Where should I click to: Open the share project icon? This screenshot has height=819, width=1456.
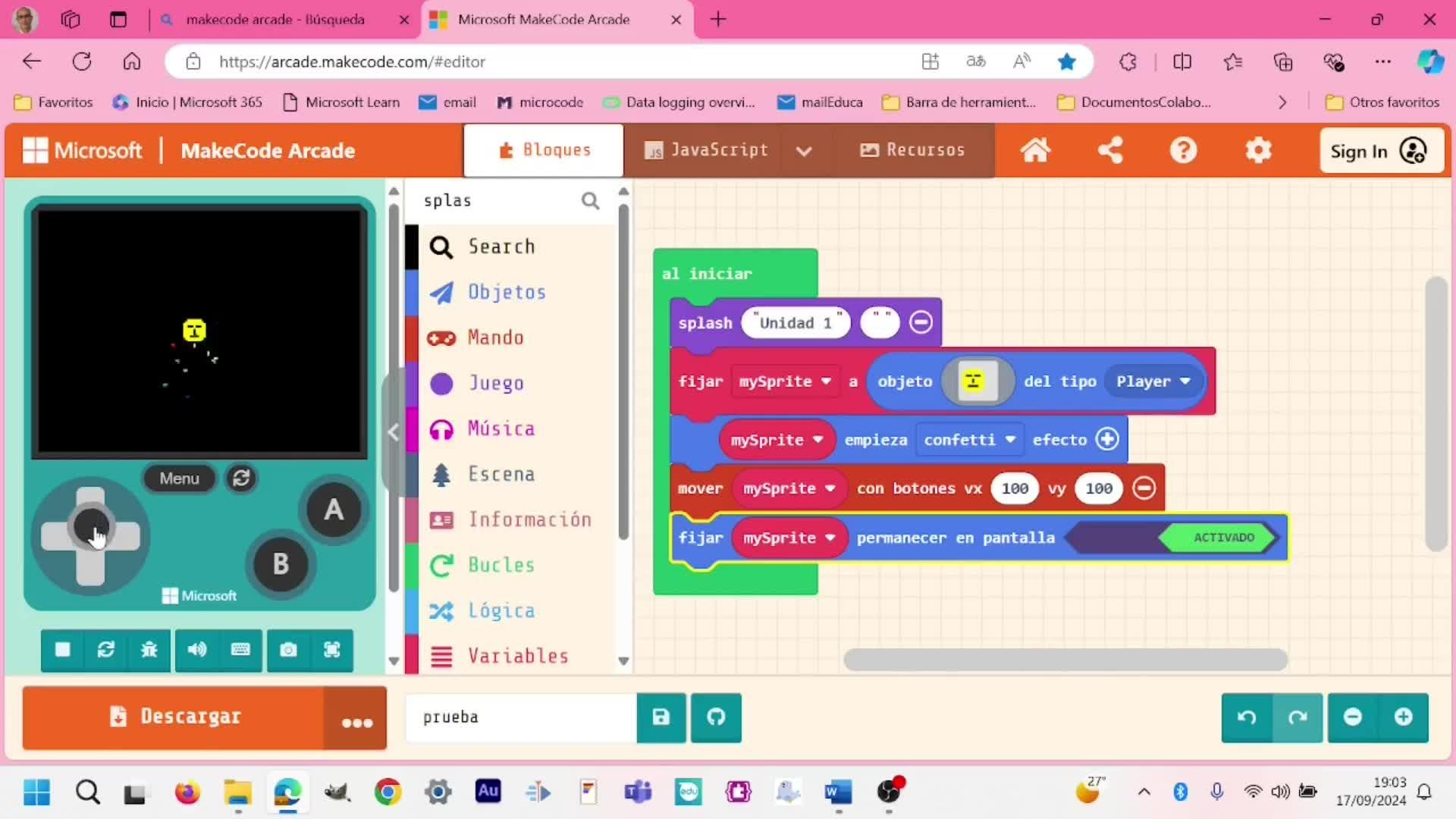coord(1110,150)
